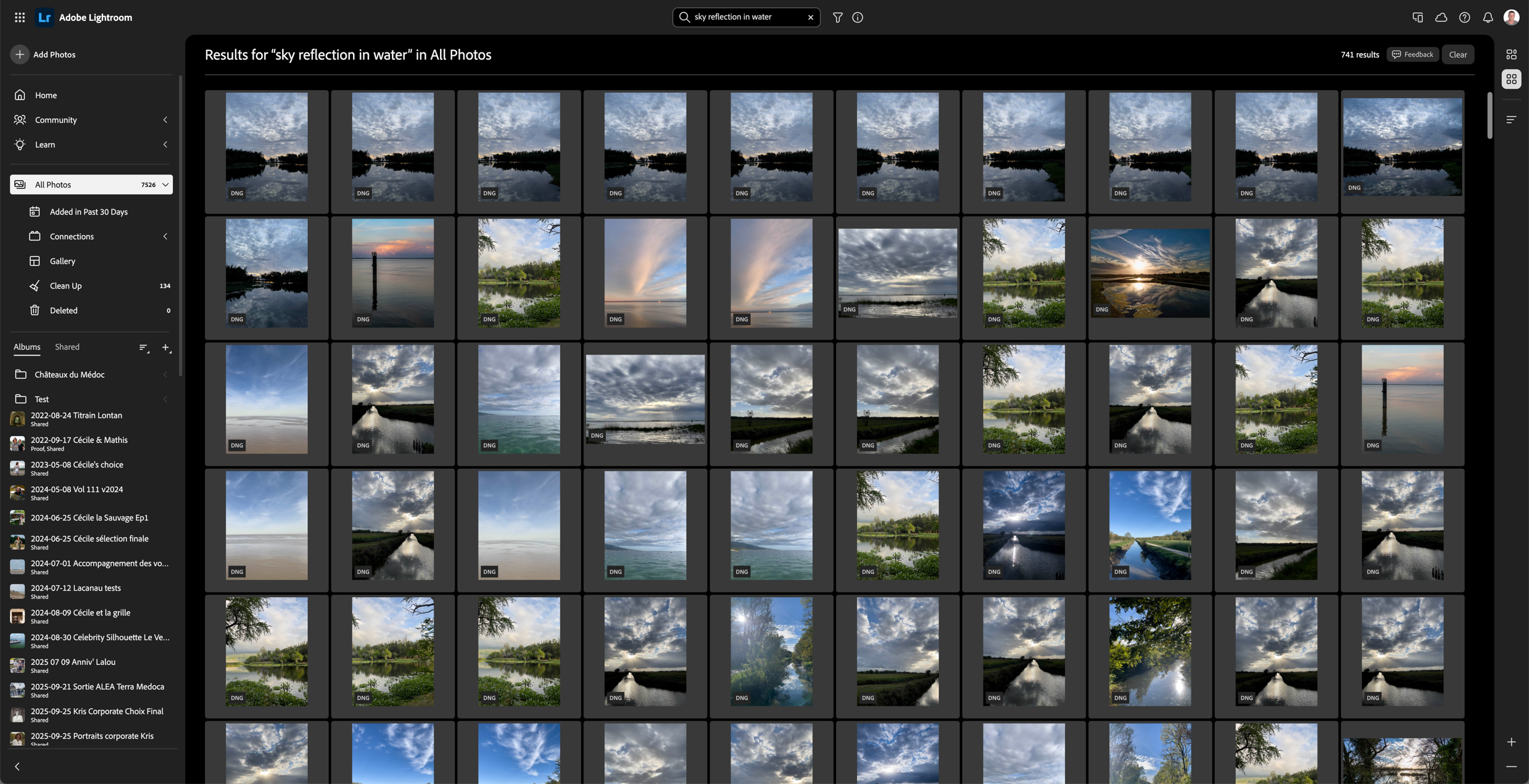Switch to the Shared tab

(67, 347)
